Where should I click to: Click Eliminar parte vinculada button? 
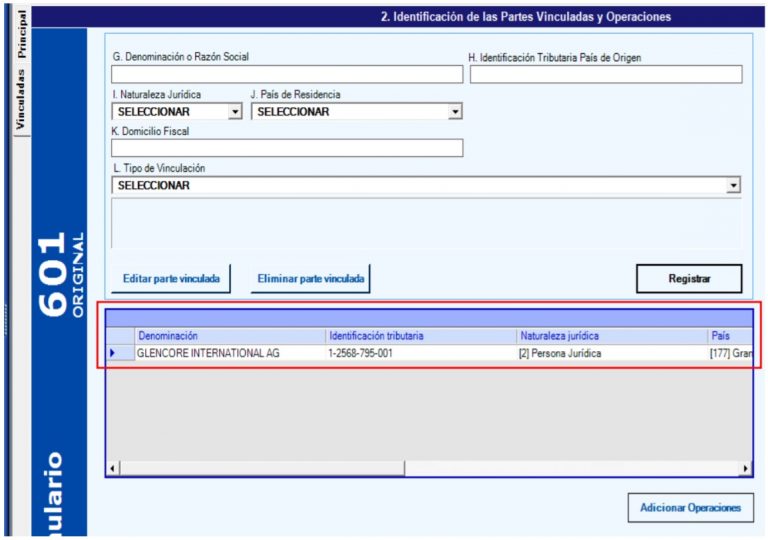[x=310, y=279]
